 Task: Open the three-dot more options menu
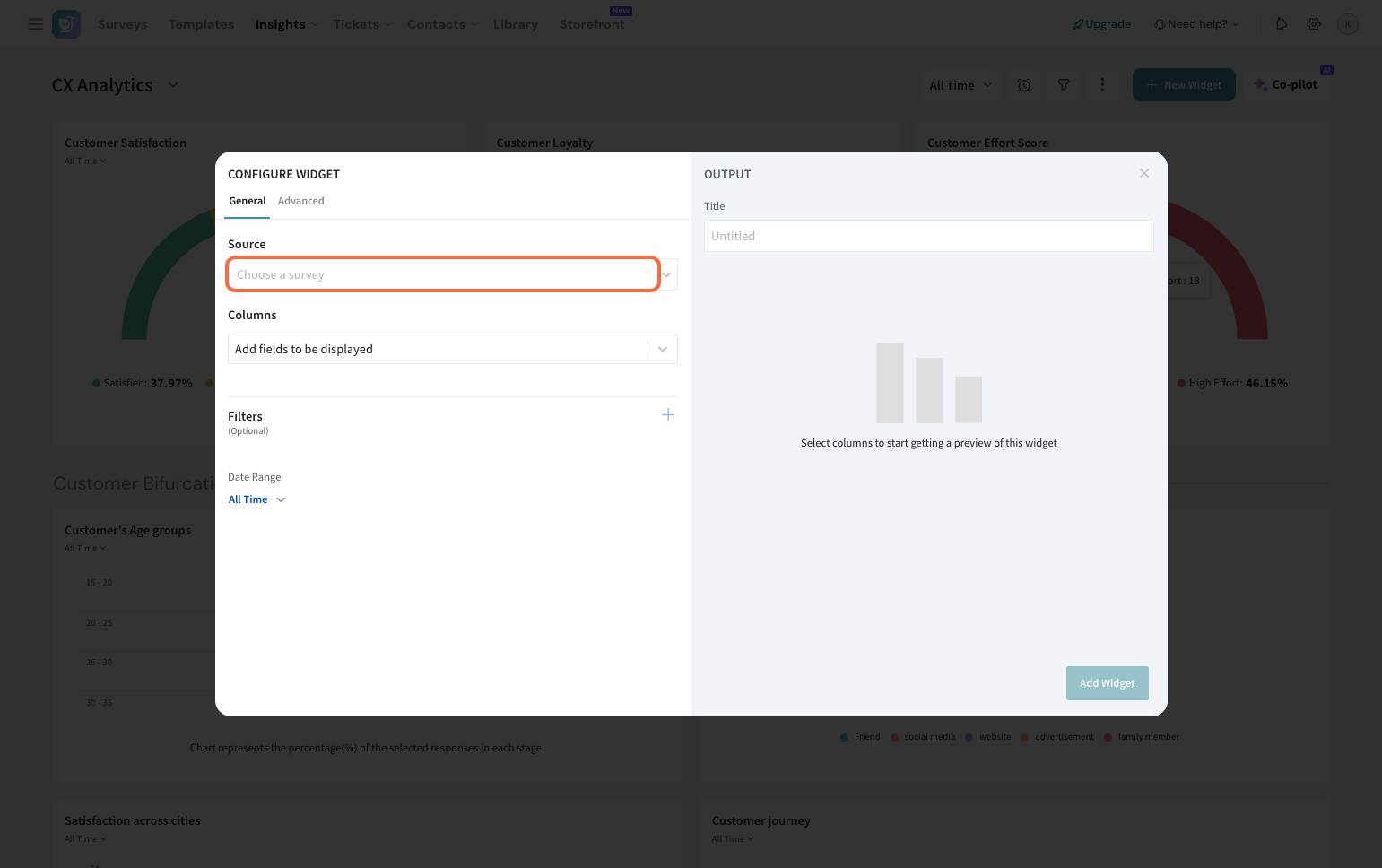[1102, 85]
